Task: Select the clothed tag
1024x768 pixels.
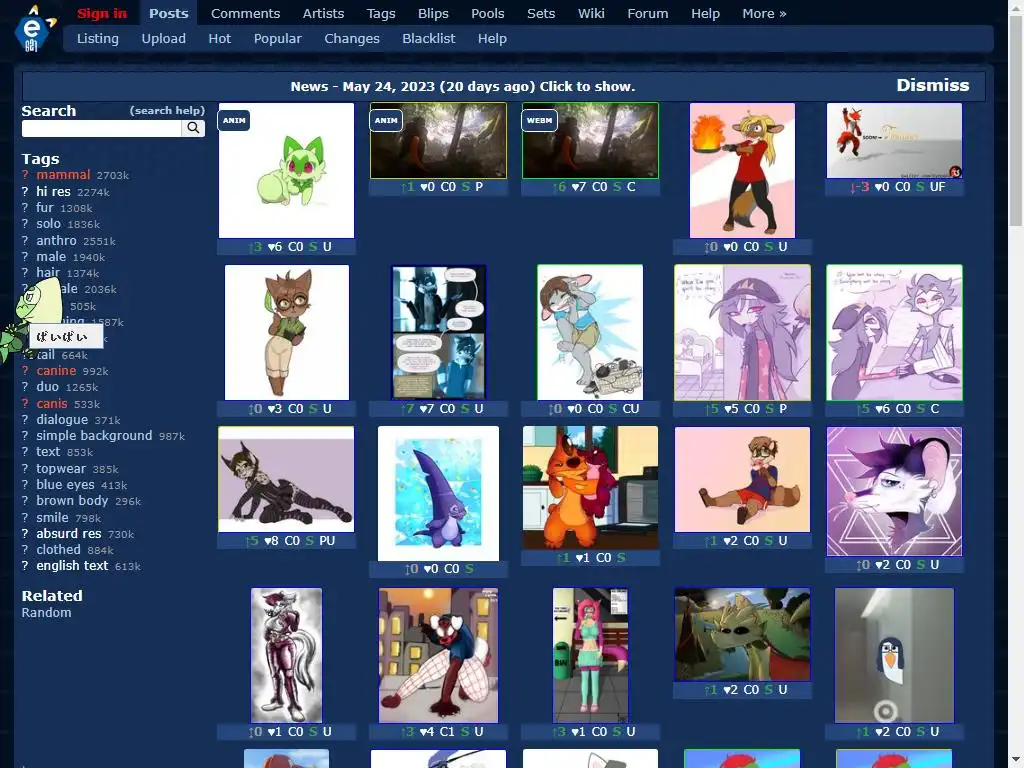Action: (x=58, y=550)
